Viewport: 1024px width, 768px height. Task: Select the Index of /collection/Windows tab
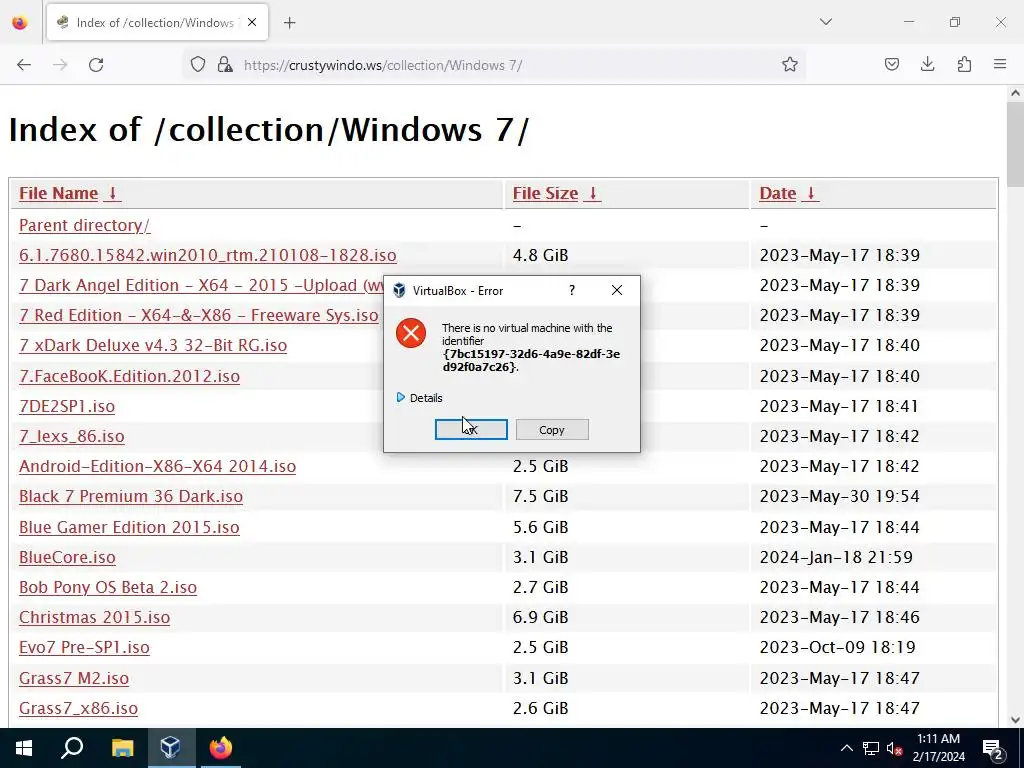pyautogui.click(x=157, y=23)
